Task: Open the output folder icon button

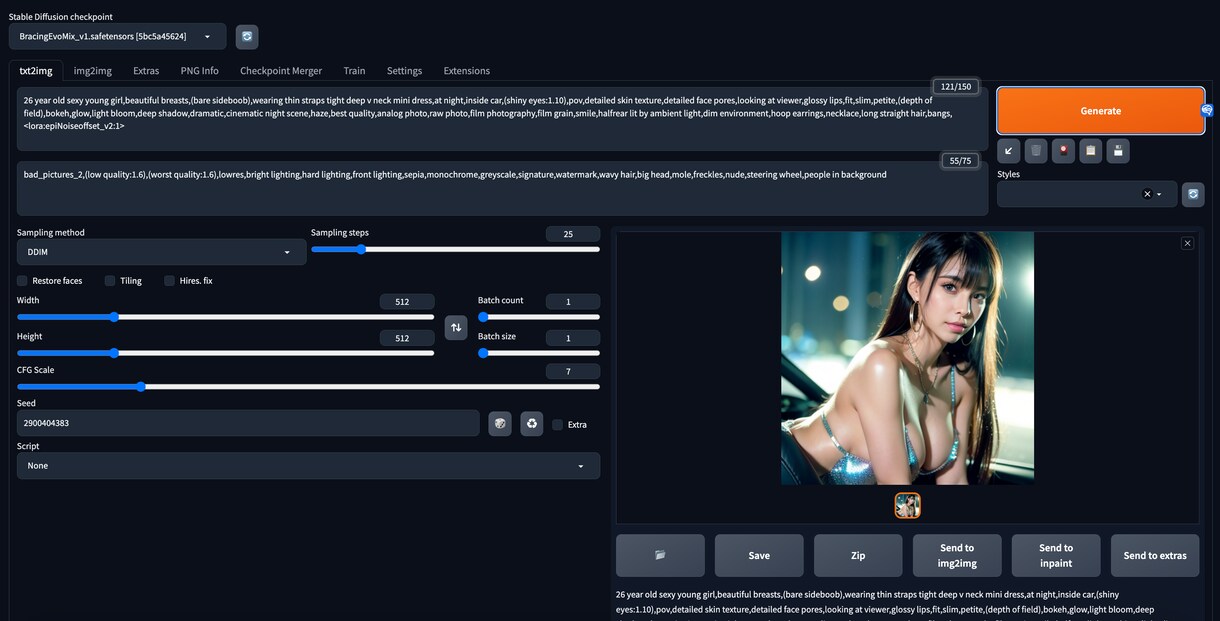Action: (660, 555)
